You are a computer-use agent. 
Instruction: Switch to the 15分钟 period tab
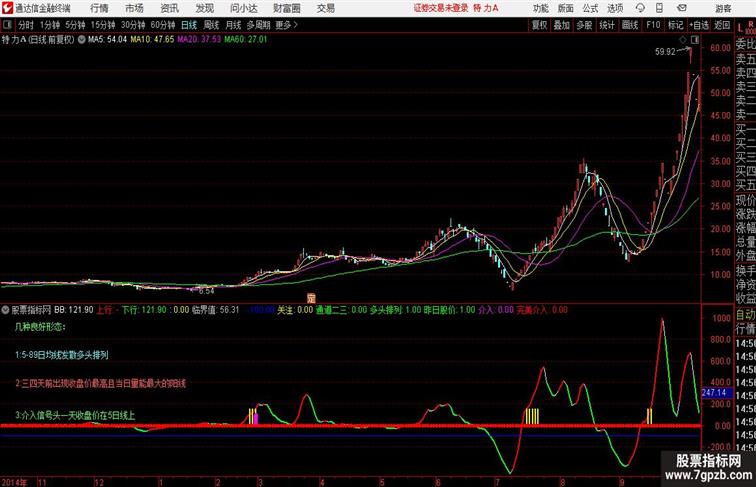point(103,25)
